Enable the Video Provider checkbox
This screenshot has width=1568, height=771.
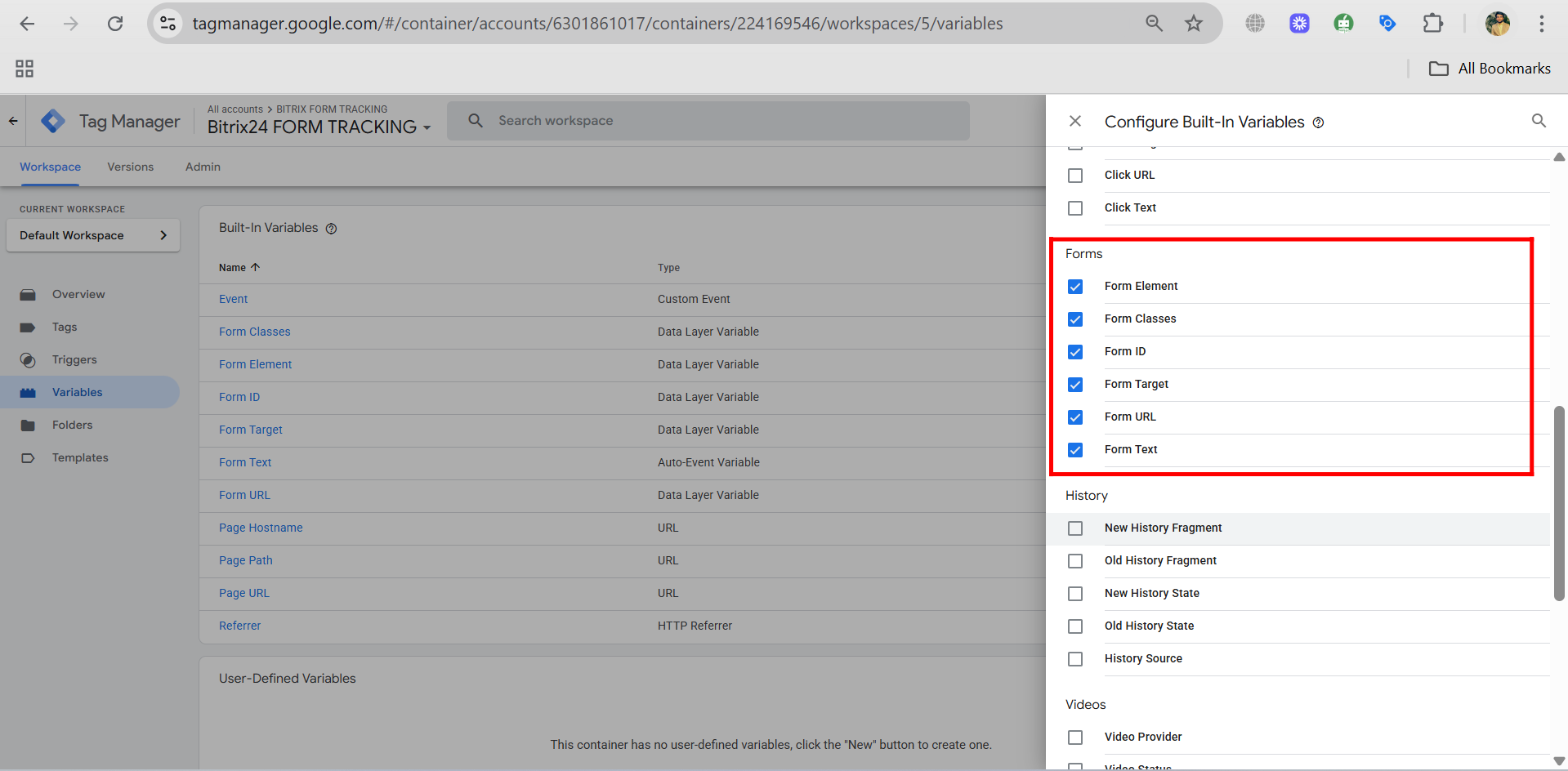point(1075,738)
